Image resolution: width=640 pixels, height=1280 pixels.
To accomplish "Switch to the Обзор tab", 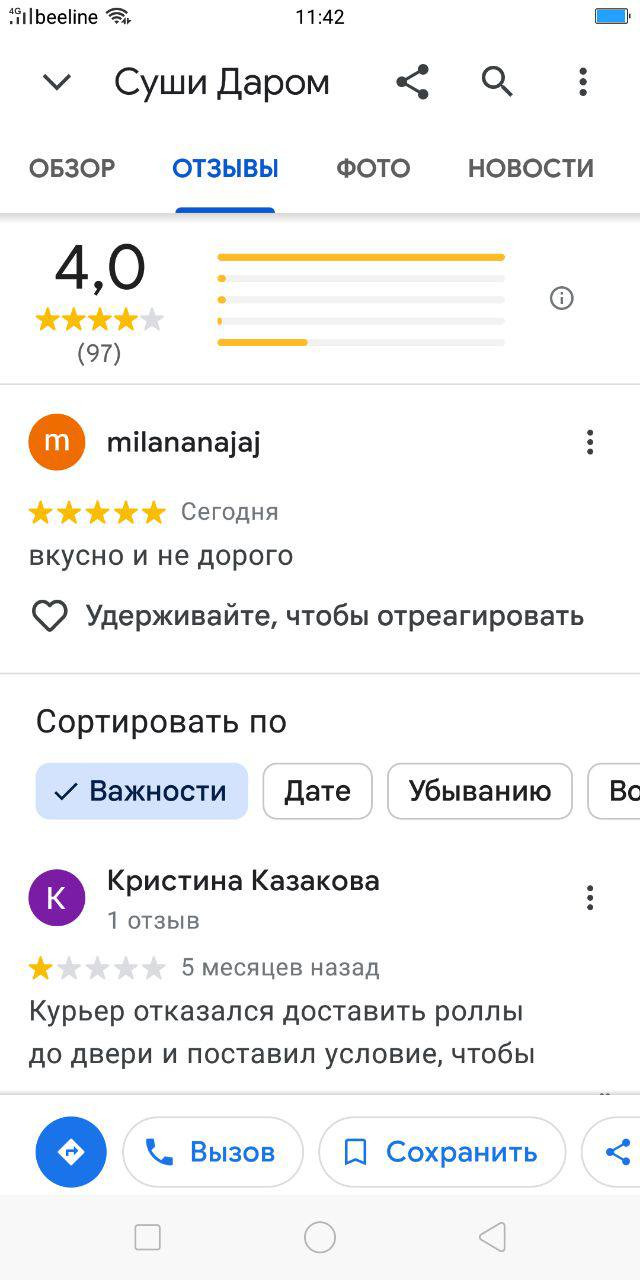I will pyautogui.click(x=72, y=168).
